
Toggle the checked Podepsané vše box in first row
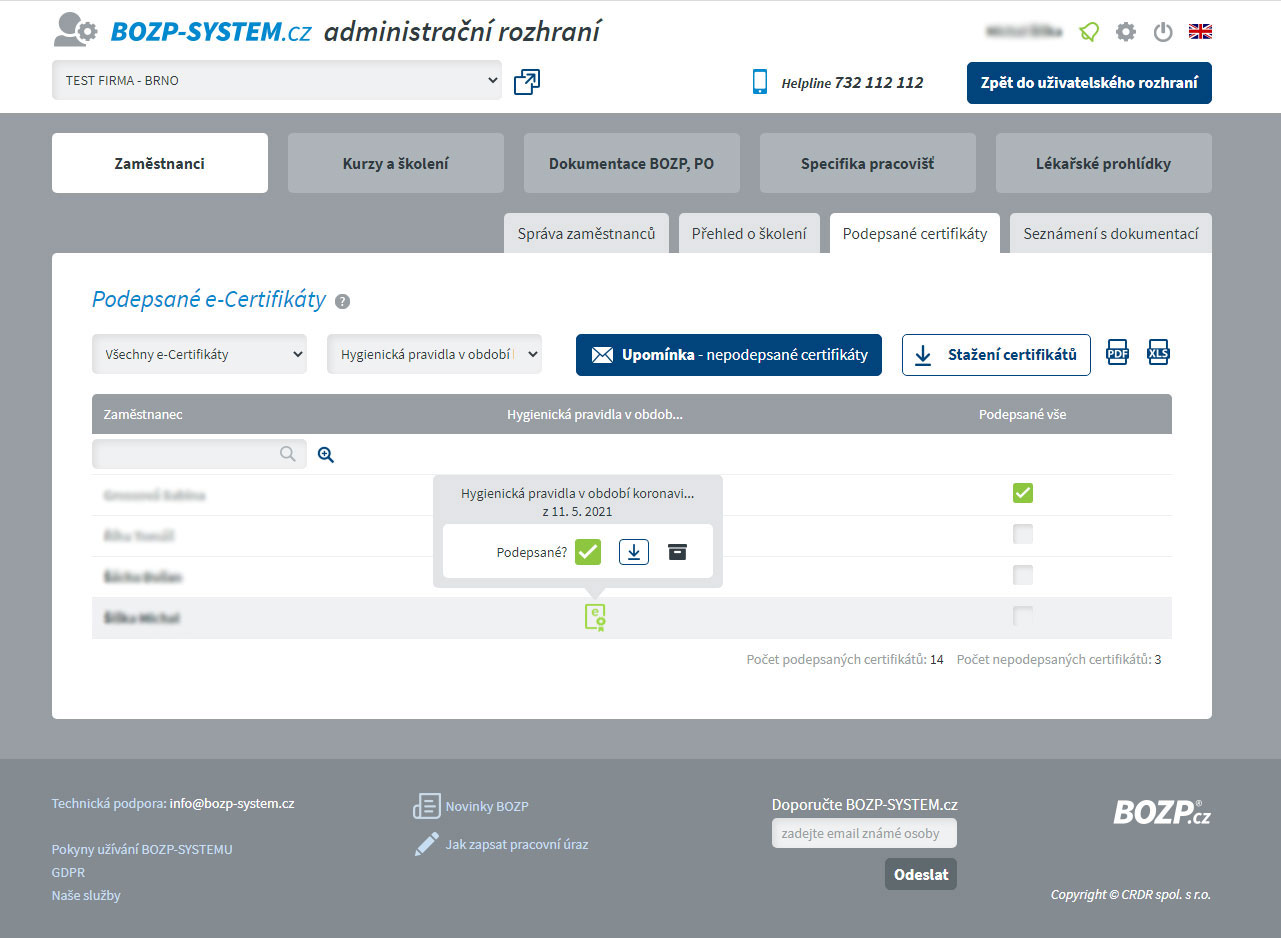[1022, 492]
